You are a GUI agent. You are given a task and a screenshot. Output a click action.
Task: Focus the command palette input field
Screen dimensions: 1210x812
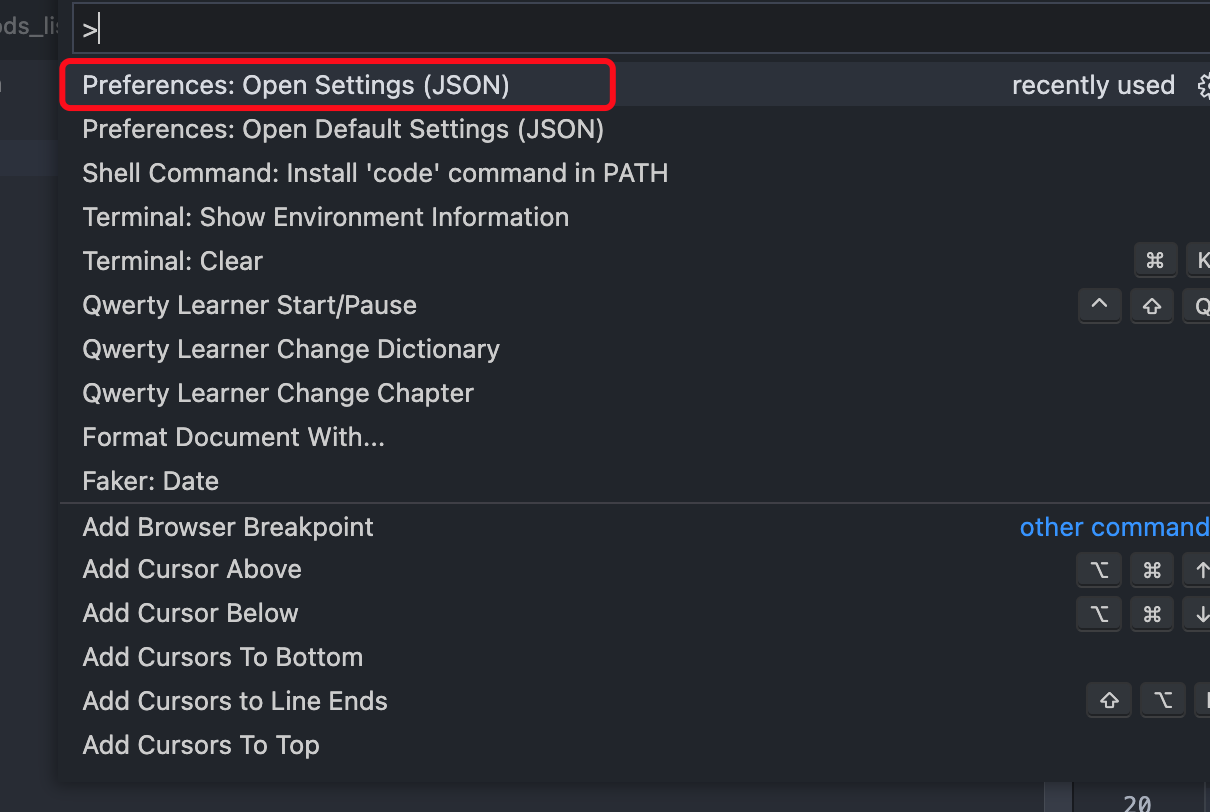(x=641, y=29)
